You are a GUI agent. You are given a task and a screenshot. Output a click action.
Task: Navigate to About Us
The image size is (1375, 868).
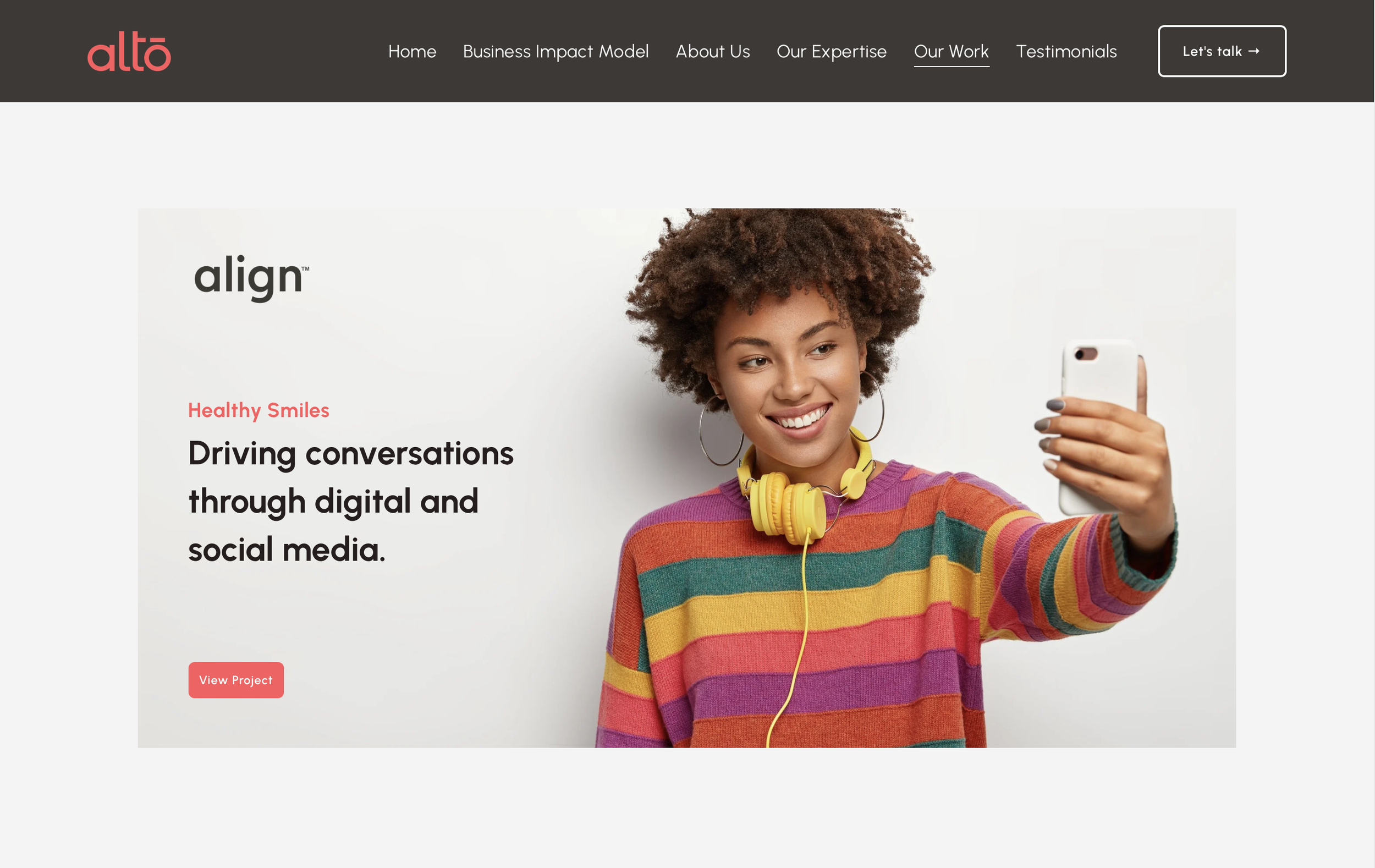pos(713,51)
